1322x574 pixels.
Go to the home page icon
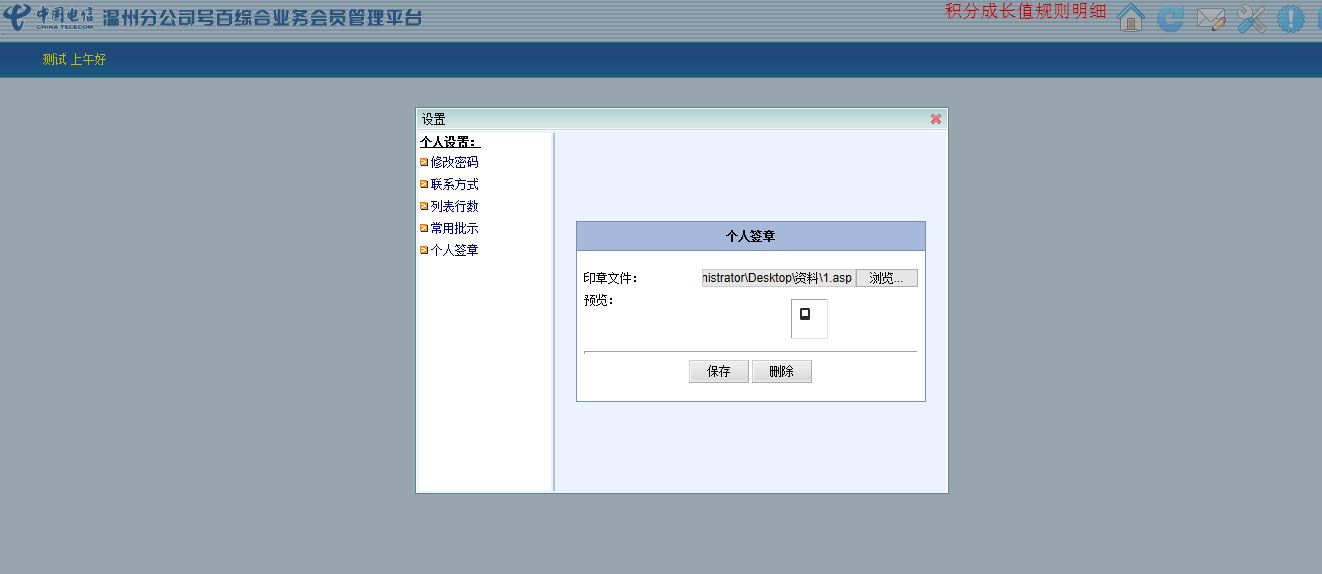pyautogui.click(x=1131, y=18)
